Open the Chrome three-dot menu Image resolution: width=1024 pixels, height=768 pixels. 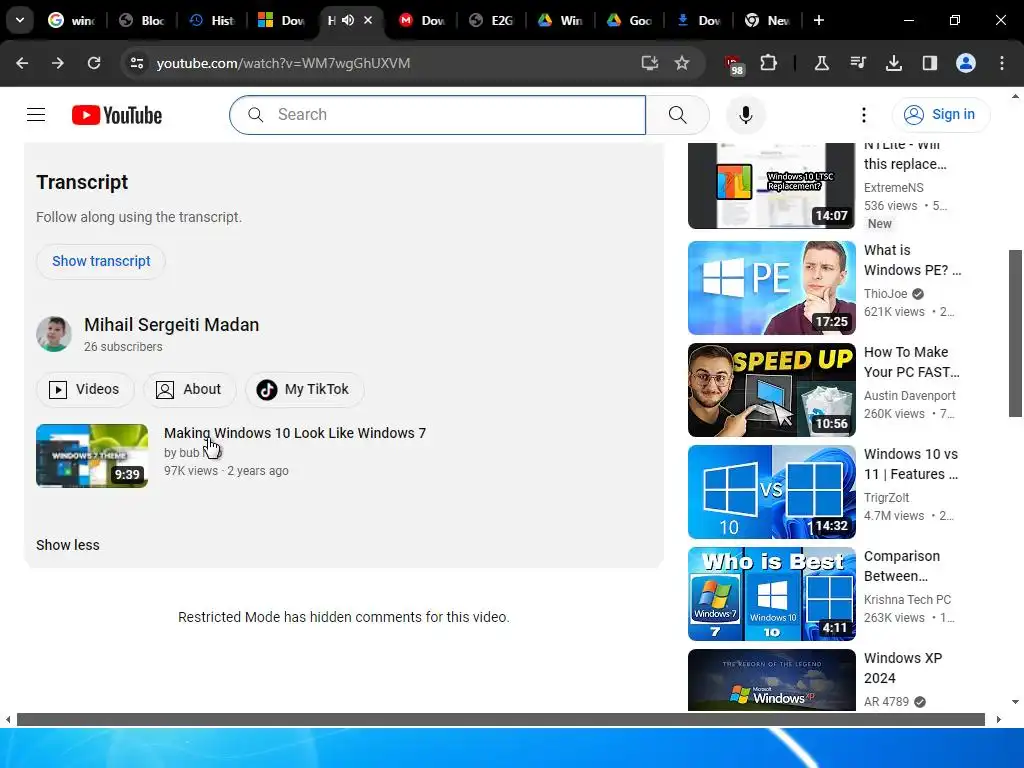(1002, 63)
